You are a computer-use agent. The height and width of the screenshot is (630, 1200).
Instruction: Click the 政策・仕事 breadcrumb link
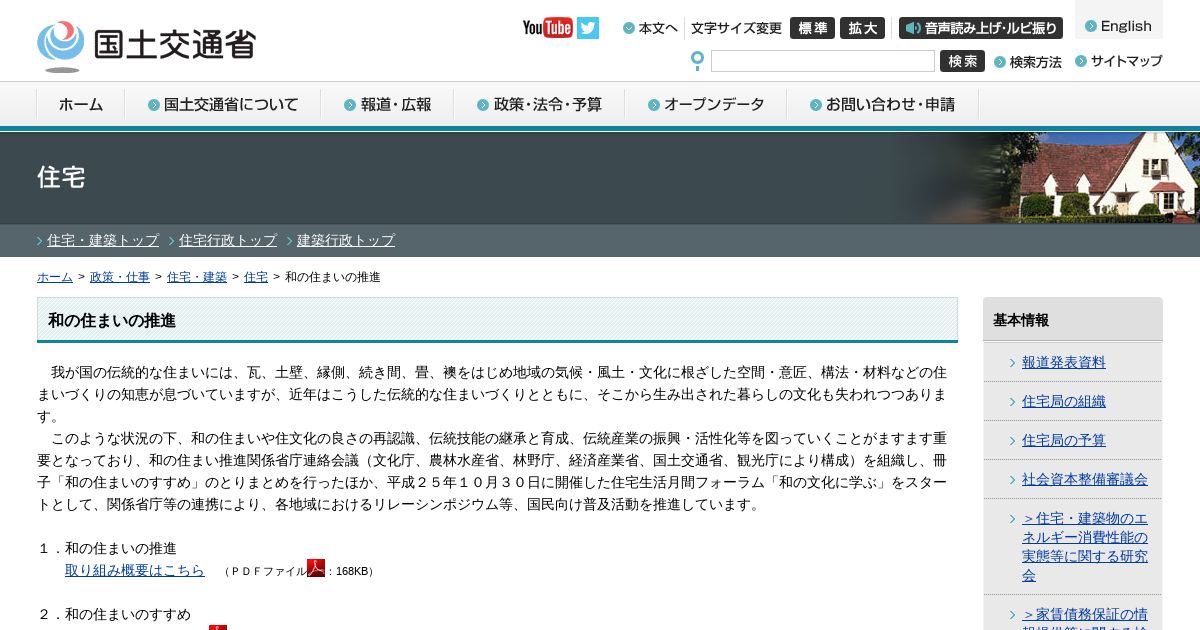[x=120, y=277]
